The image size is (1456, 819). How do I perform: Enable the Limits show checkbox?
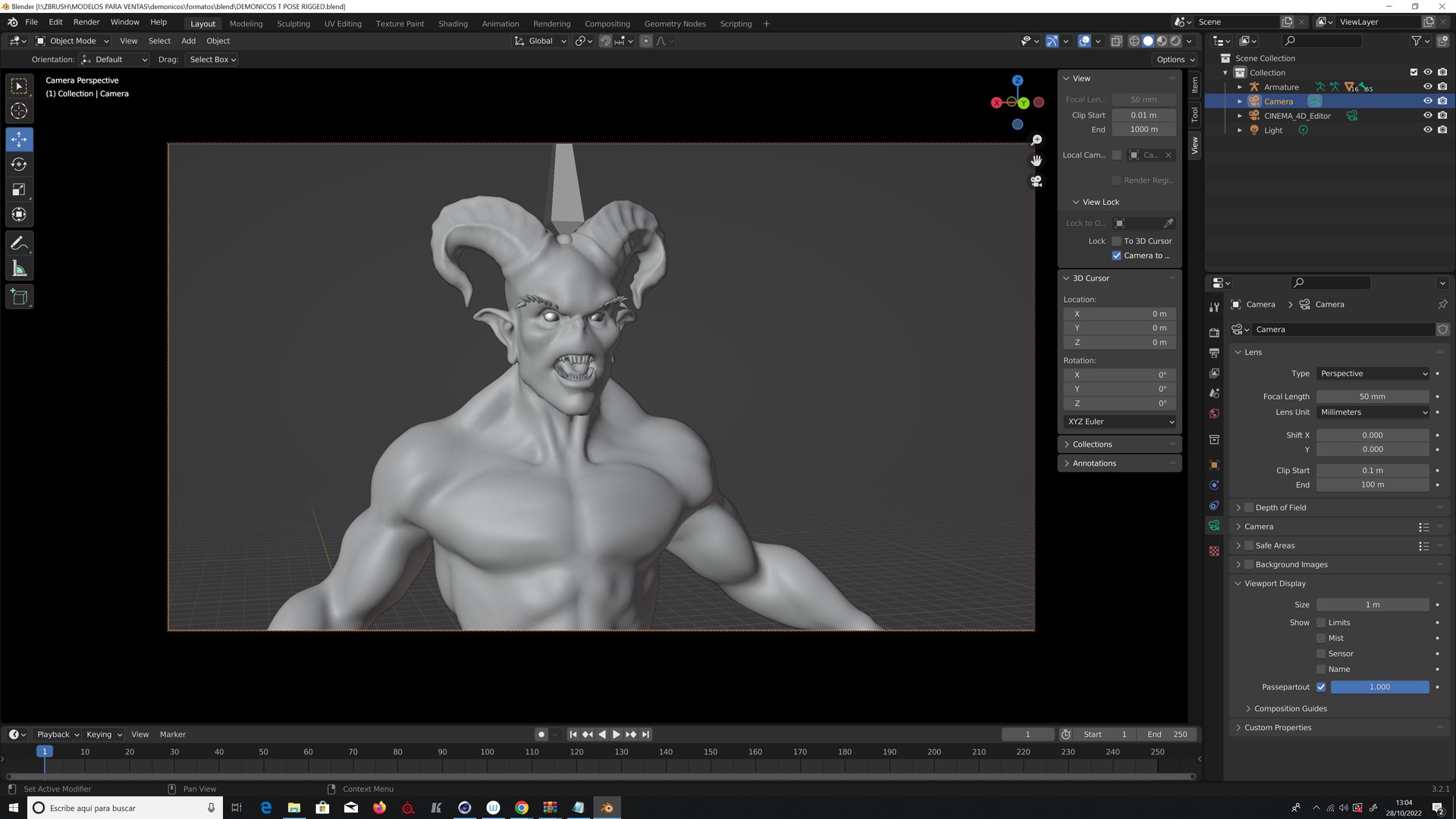pos(1321,623)
